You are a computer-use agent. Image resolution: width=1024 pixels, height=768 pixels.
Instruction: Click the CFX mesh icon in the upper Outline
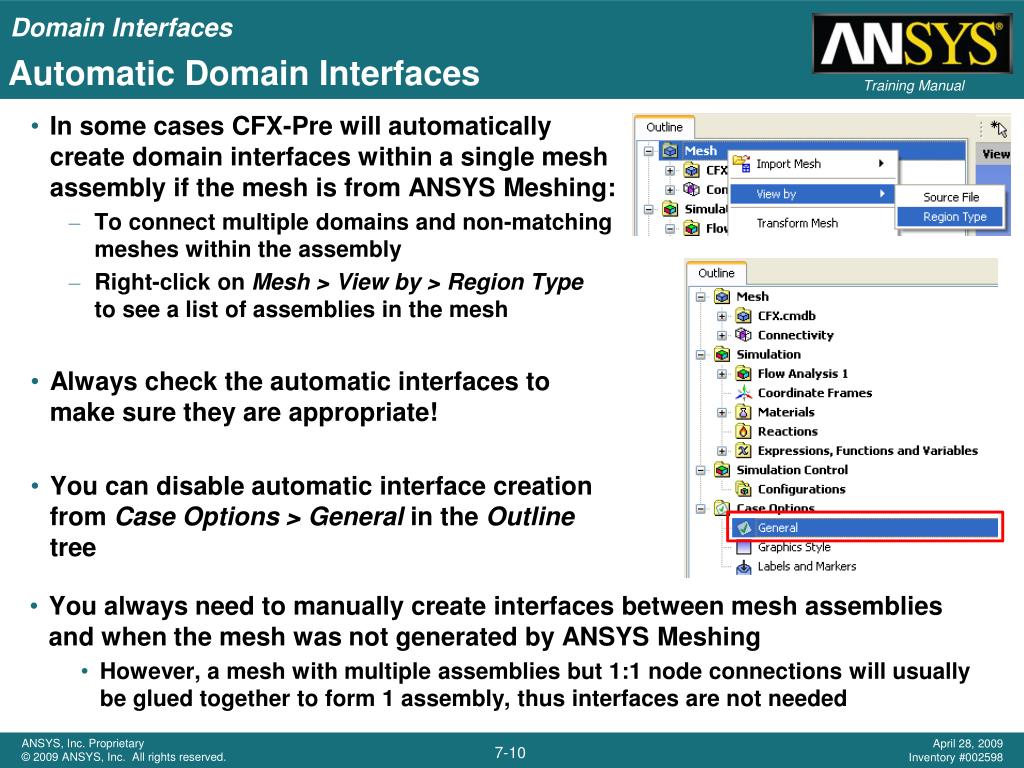[x=692, y=170]
